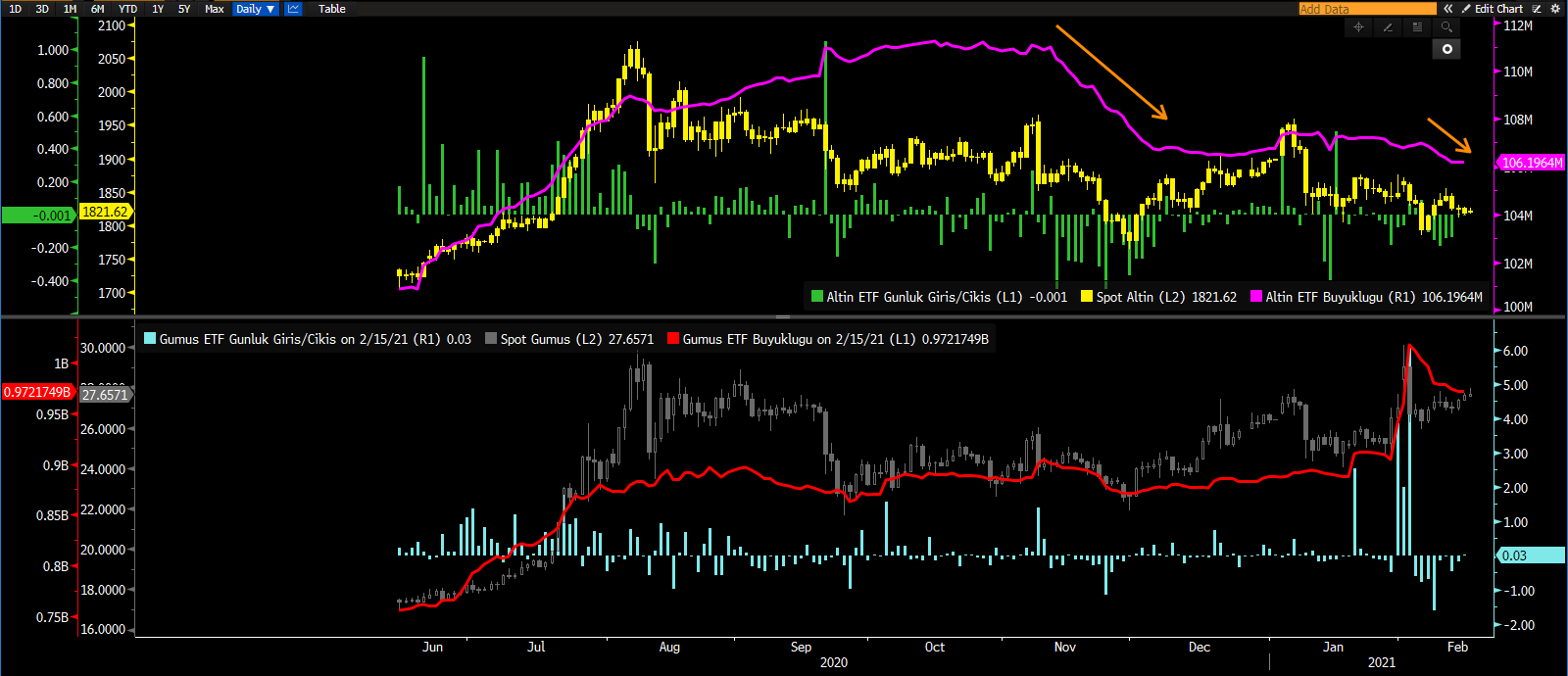Click the Dec label on time axis

click(1200, 647)
